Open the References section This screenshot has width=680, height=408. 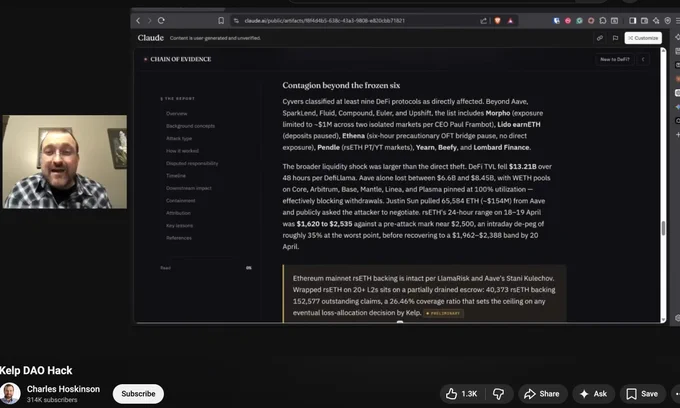179,238
